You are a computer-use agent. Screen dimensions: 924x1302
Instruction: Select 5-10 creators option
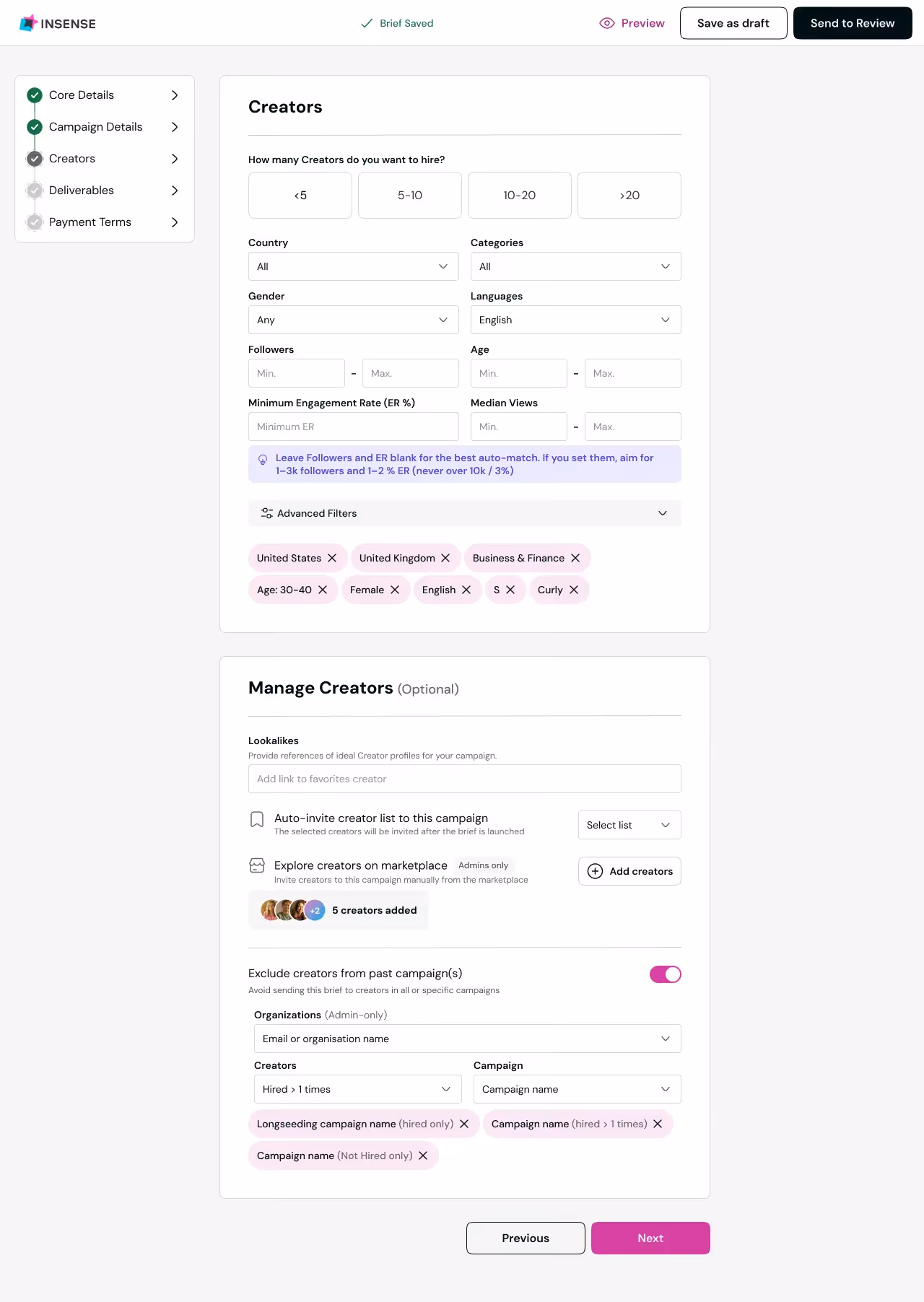pyautogui.click(x=410, y=195)
